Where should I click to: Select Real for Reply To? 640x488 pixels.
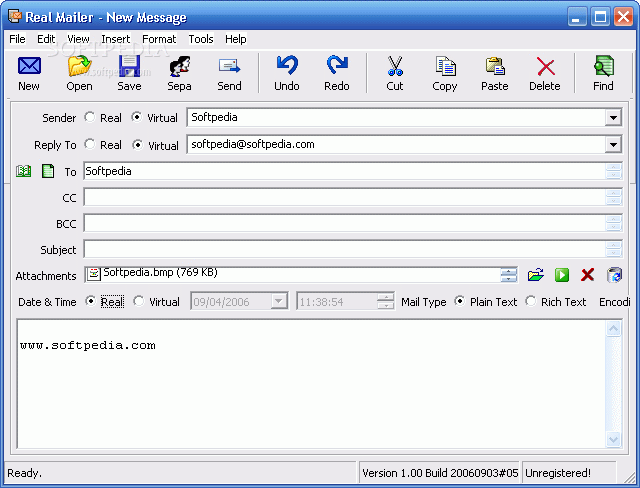coord(90,144)
